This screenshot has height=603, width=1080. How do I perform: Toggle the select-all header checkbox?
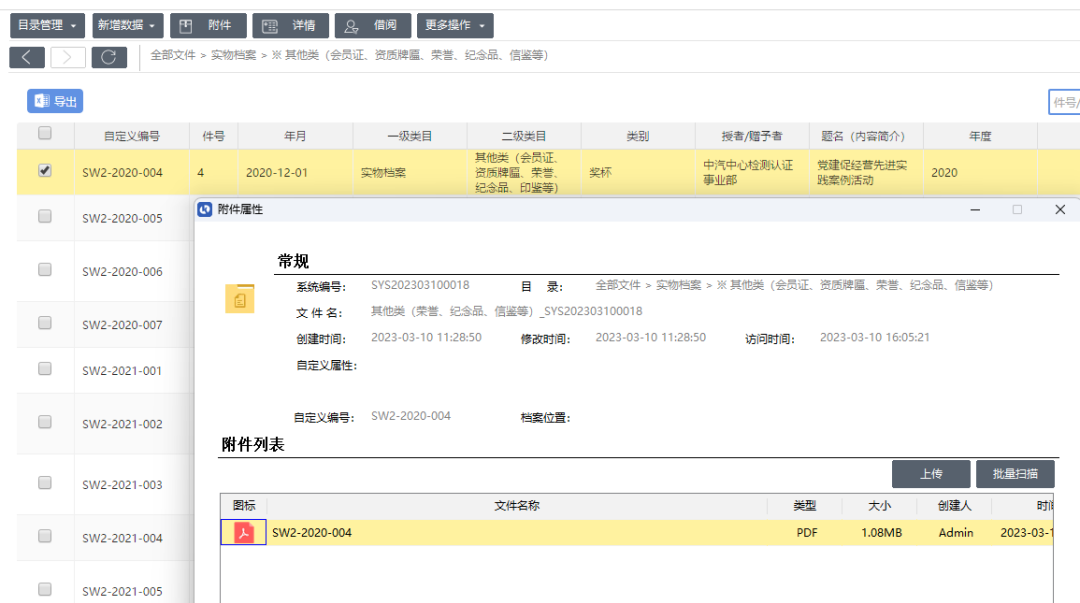[x=45, y=134]
